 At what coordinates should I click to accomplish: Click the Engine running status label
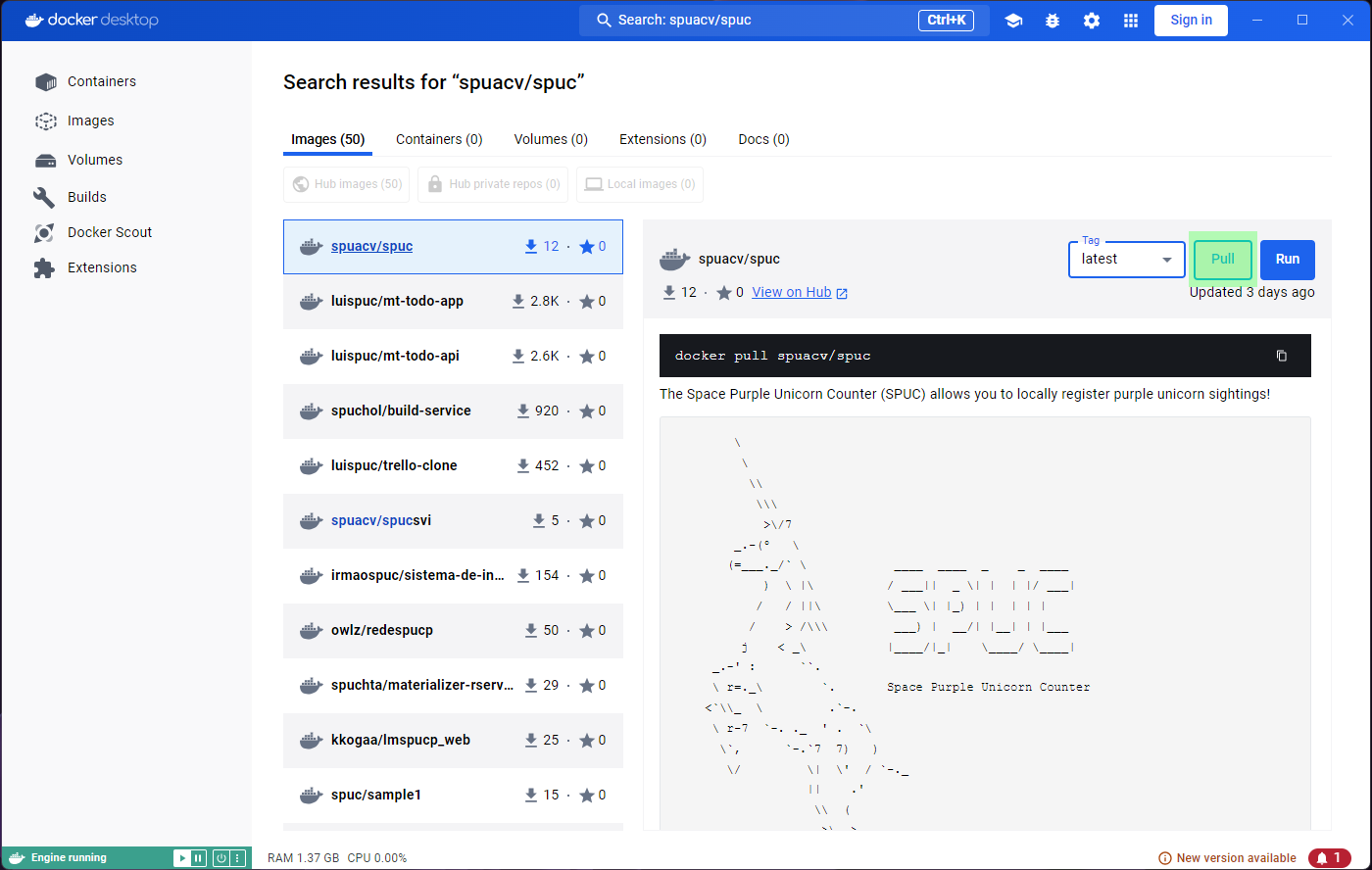(69, 858)
